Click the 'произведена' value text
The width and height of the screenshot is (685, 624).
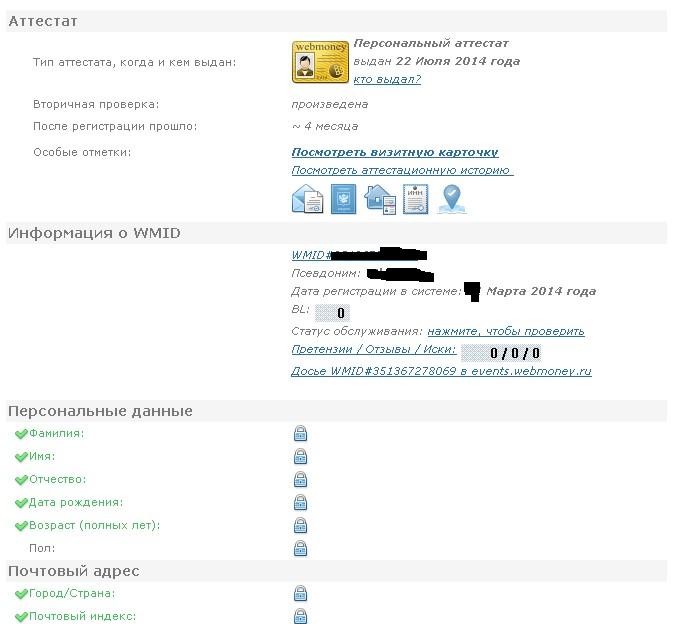click(330, 104)
